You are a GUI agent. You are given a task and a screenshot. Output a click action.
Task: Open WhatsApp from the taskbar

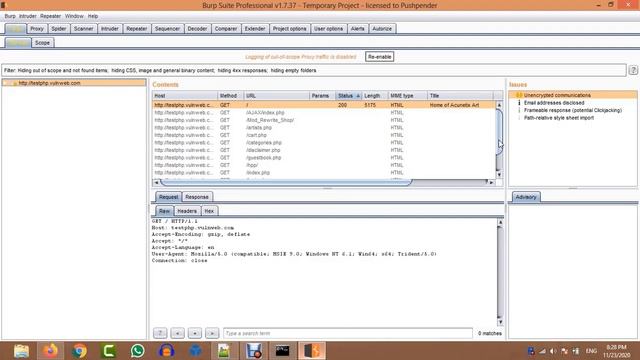pos(138,351)
